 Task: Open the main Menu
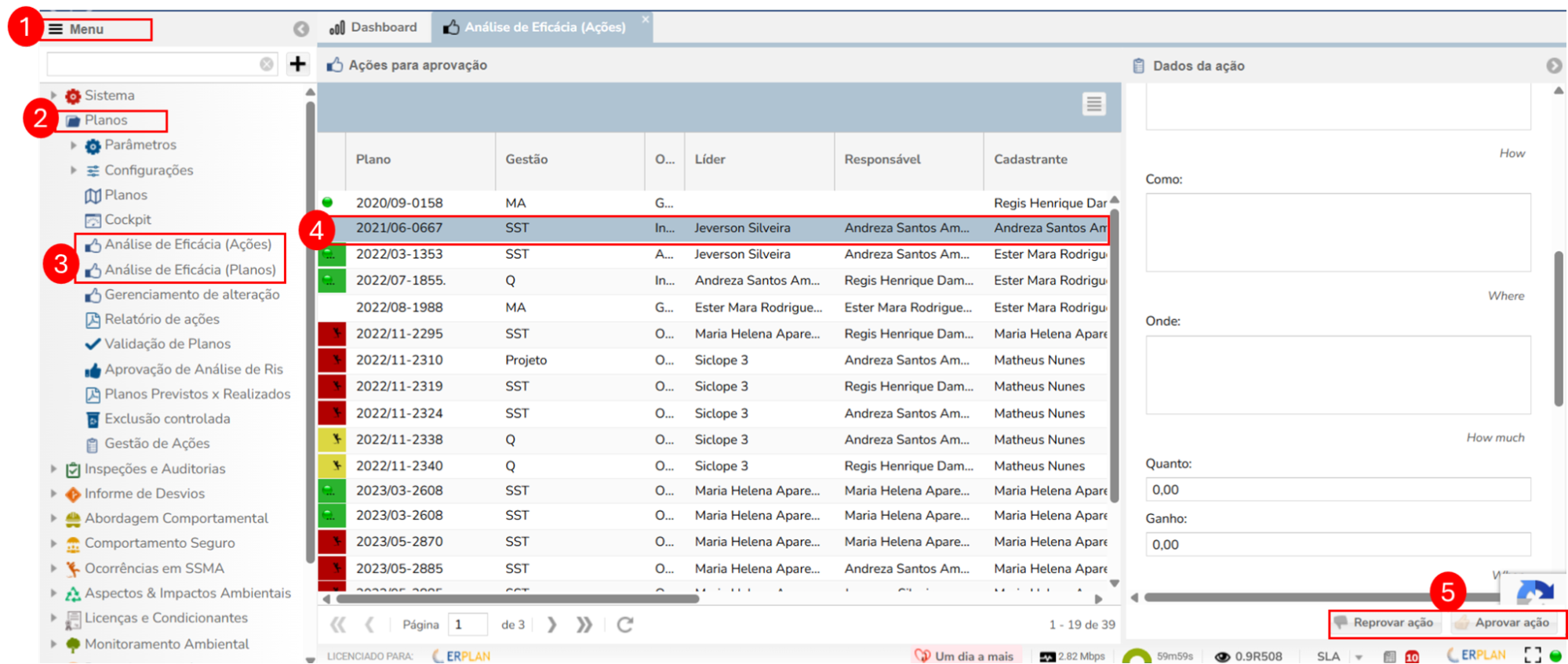tap(86, 29)
